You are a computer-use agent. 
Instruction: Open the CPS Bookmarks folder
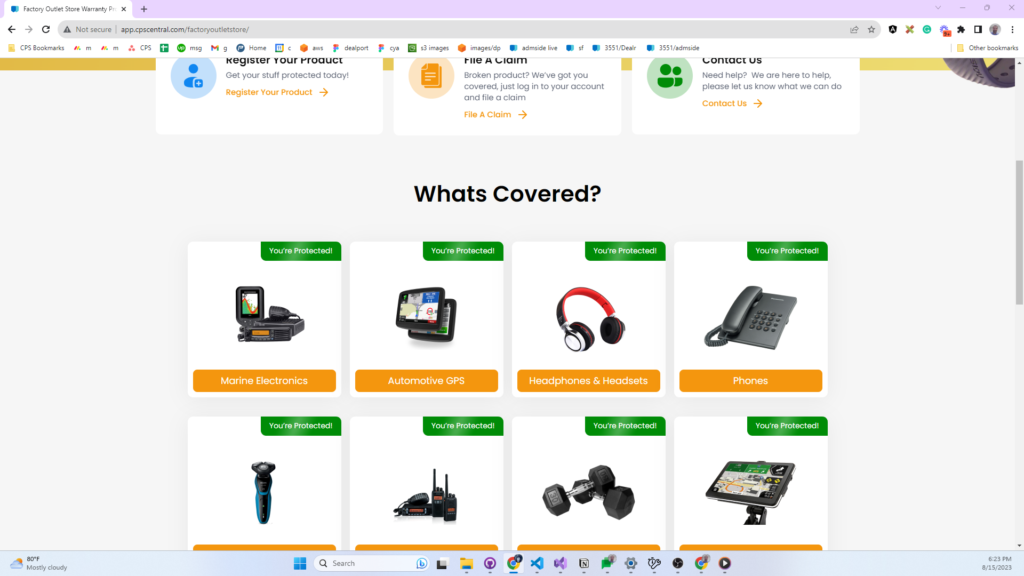pyautogui.click(x=36, y=47)
